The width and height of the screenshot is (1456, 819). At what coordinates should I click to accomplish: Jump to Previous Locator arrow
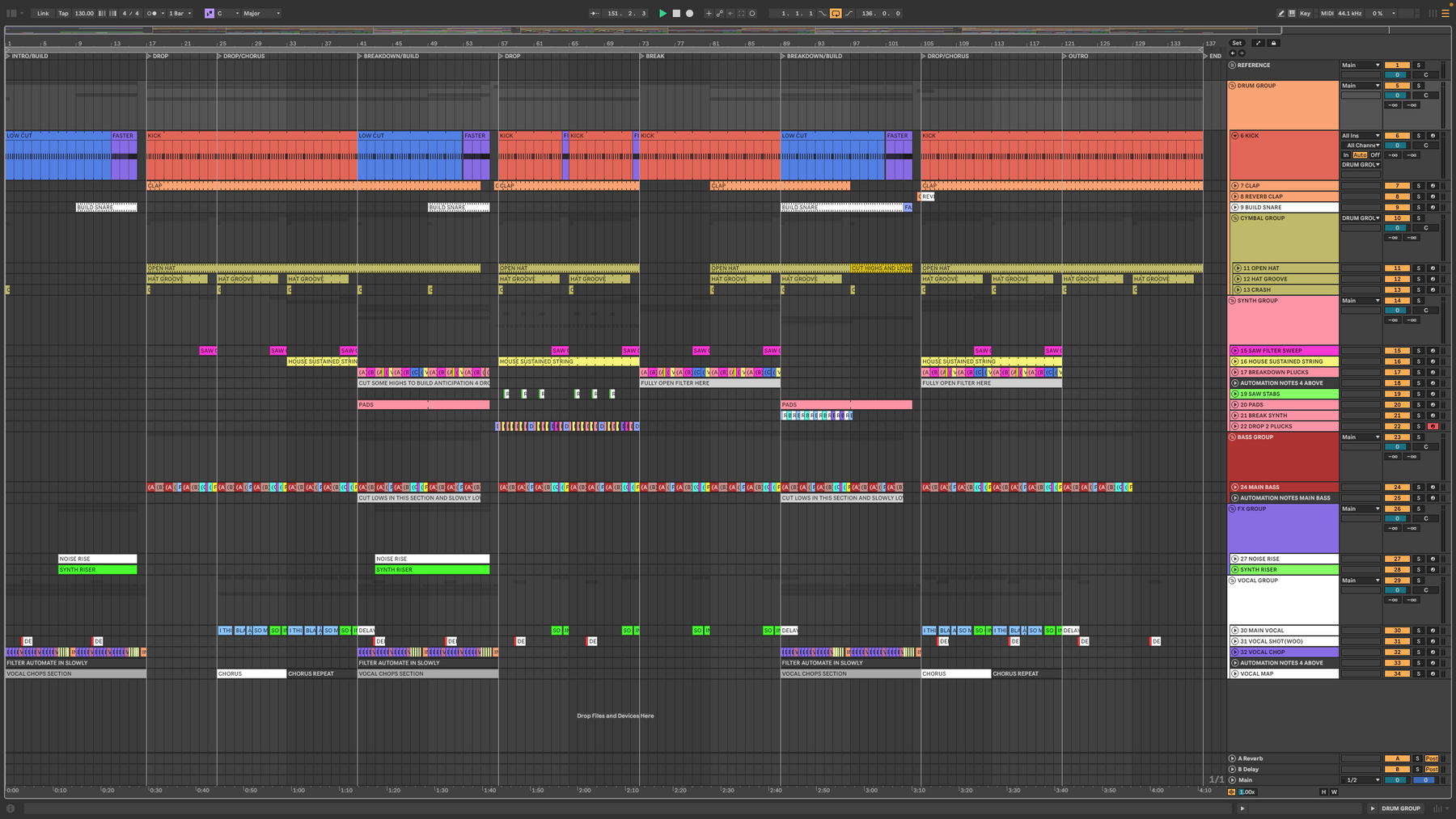coord(1233,53)
